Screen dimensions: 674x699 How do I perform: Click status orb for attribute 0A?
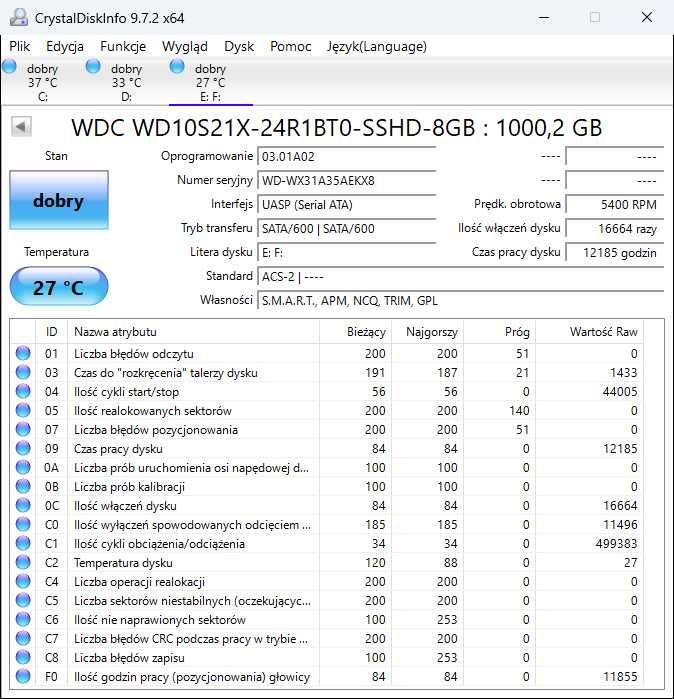[23, 467]
